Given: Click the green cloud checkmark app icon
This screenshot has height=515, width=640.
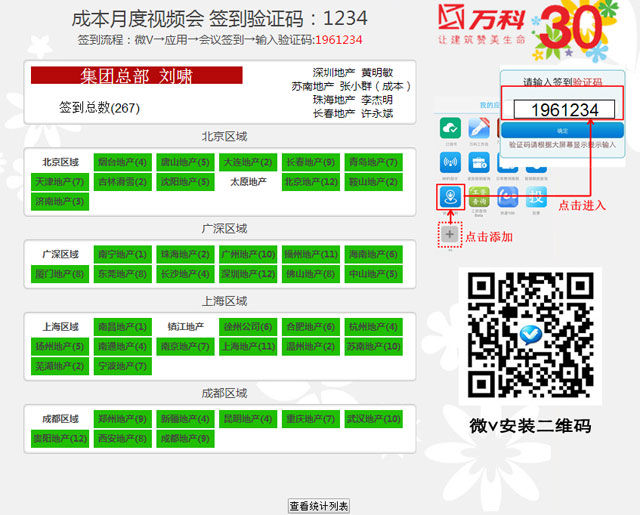Looking at the screenshot, I should 450,129.
